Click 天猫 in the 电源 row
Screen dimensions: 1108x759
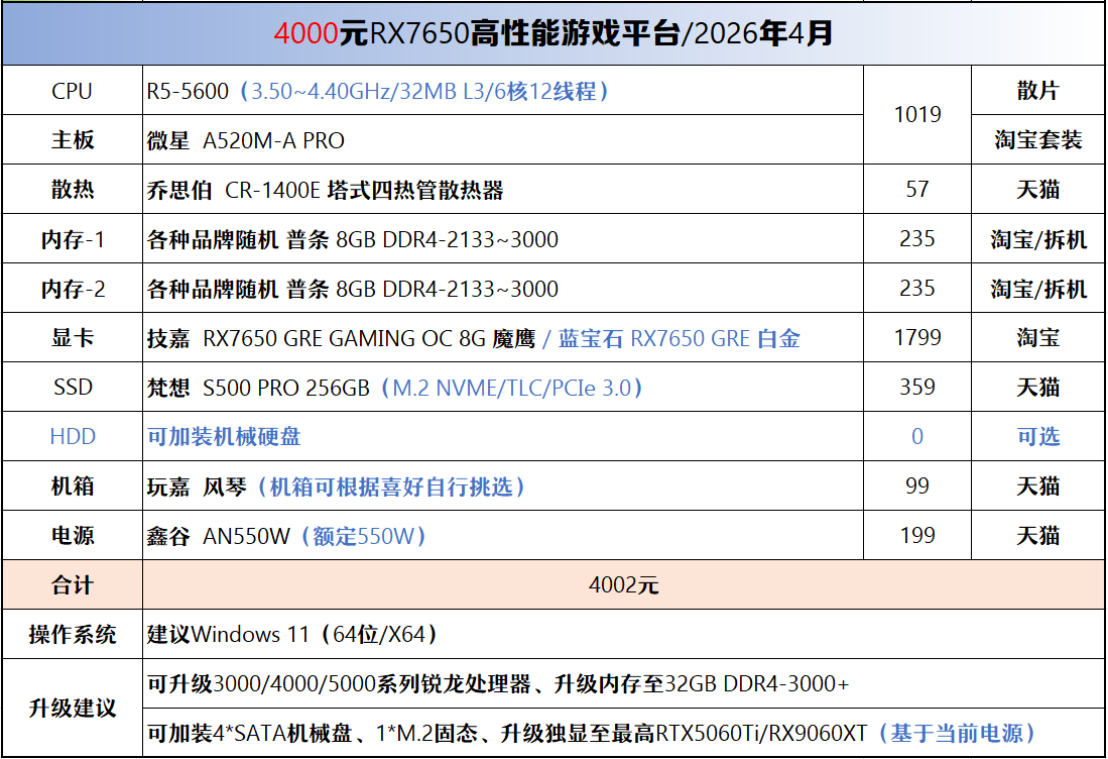[1038, 536]
